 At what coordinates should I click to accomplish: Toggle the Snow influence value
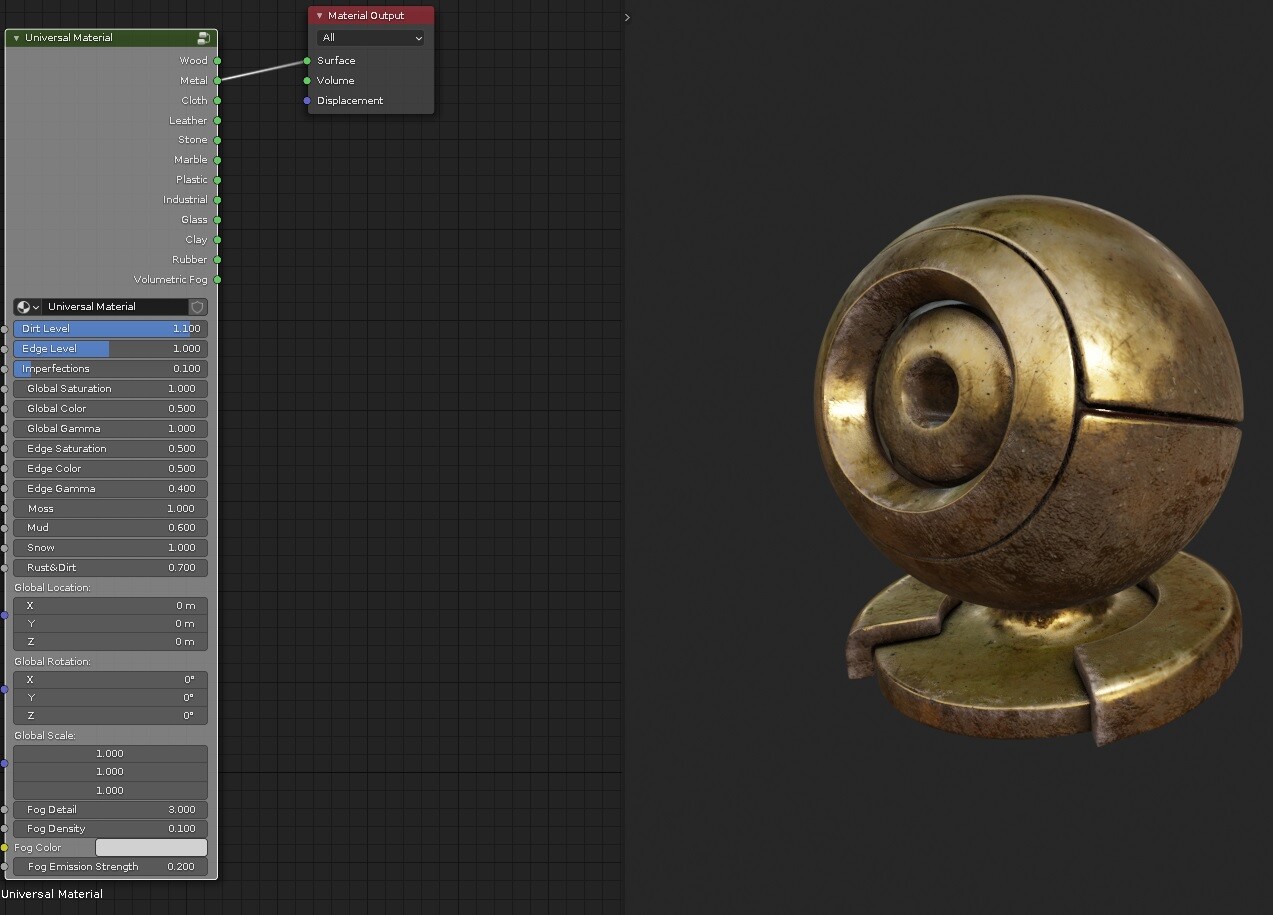(x=110, y=547)
